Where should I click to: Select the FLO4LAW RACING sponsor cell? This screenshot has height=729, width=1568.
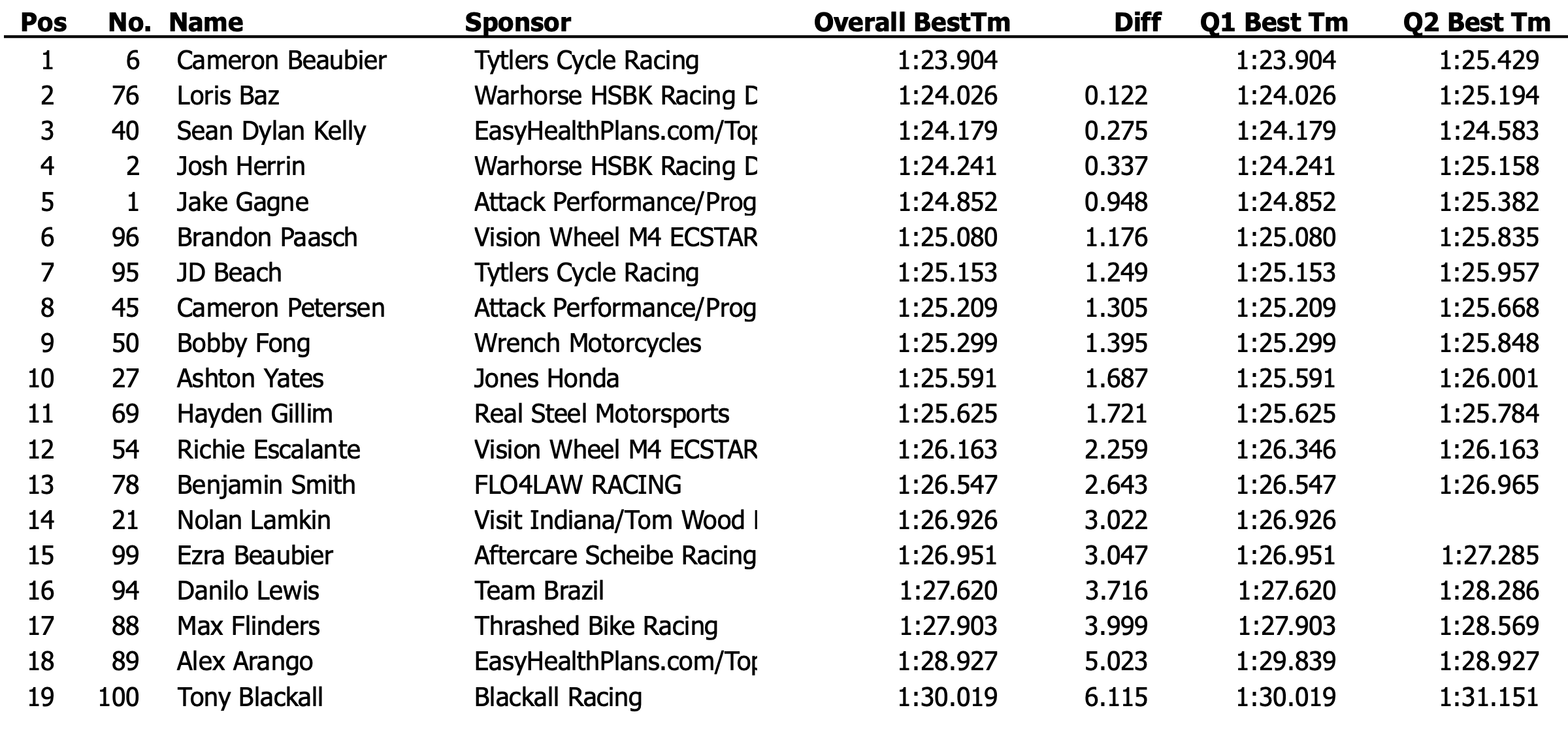(x=578, y=485)
